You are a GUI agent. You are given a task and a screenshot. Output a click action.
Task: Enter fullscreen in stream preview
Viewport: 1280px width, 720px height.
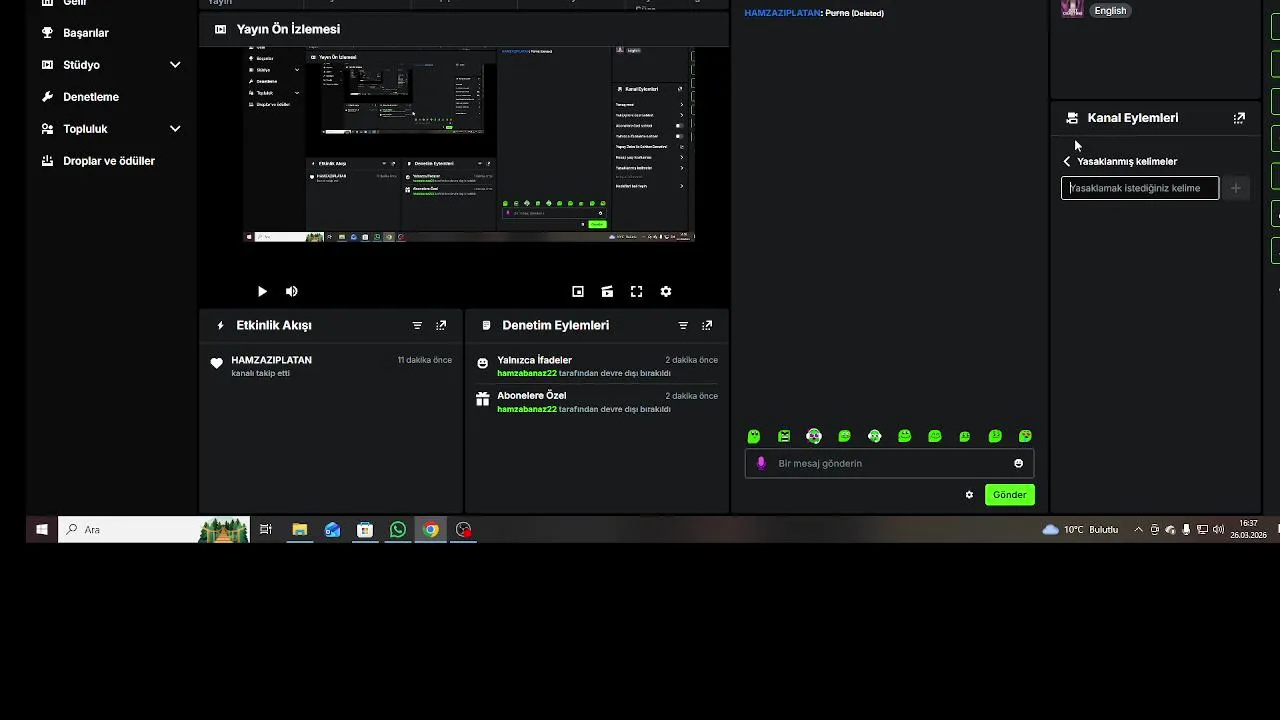[636, 291]
